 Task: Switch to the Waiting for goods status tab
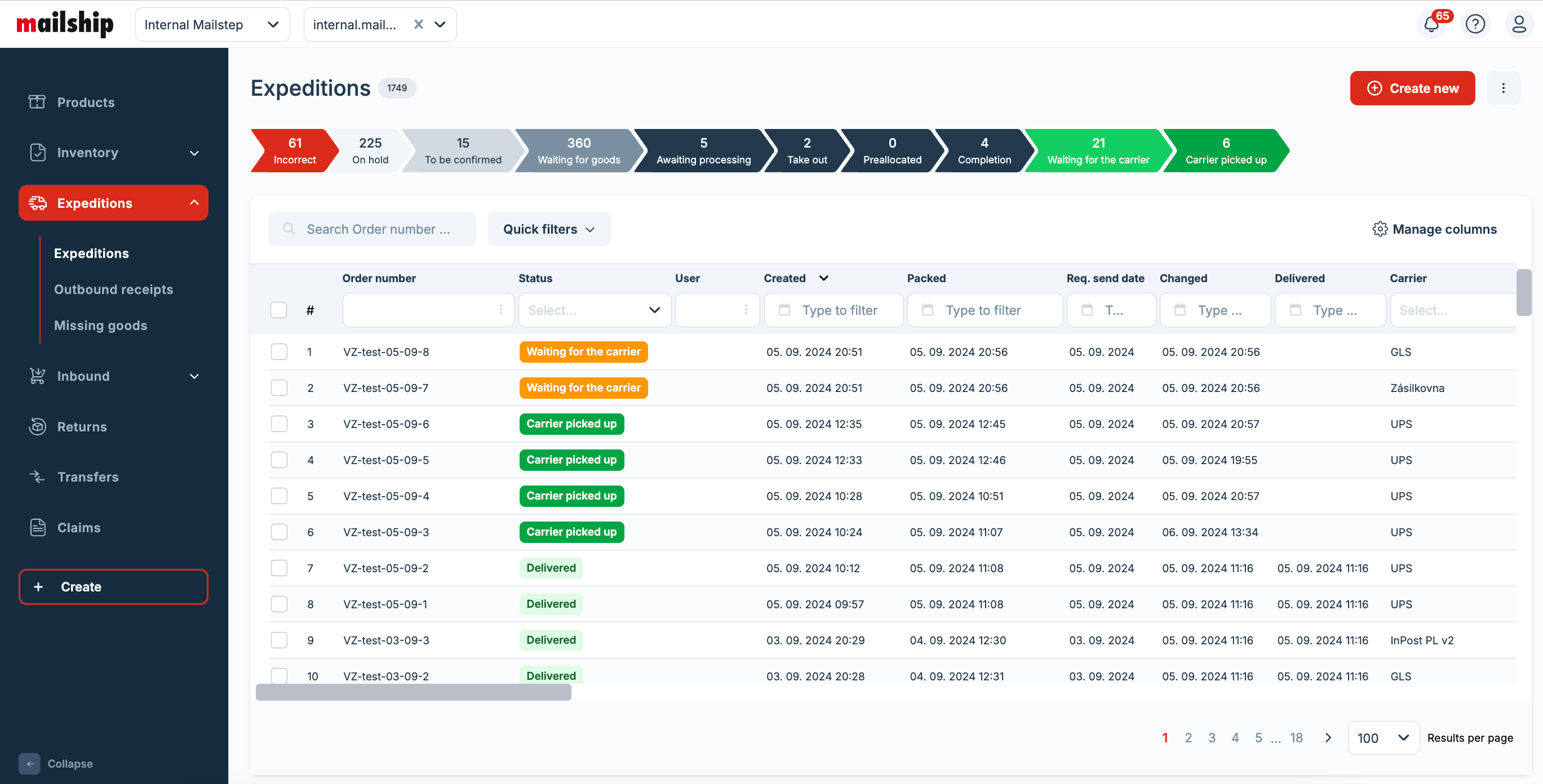coord(578,151)
